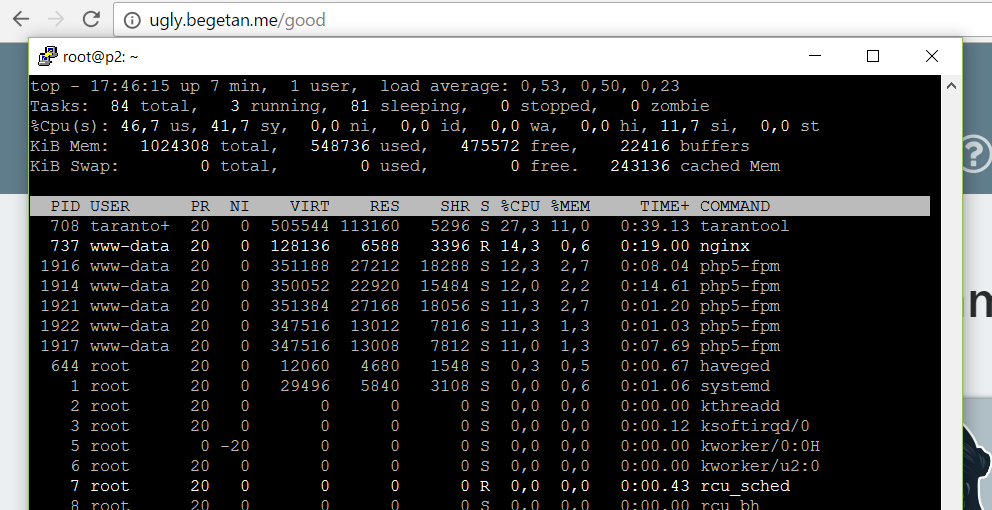This screenshot has width=992, height=510.
Task: Select the haveged process row
Action: click(480, 366)
